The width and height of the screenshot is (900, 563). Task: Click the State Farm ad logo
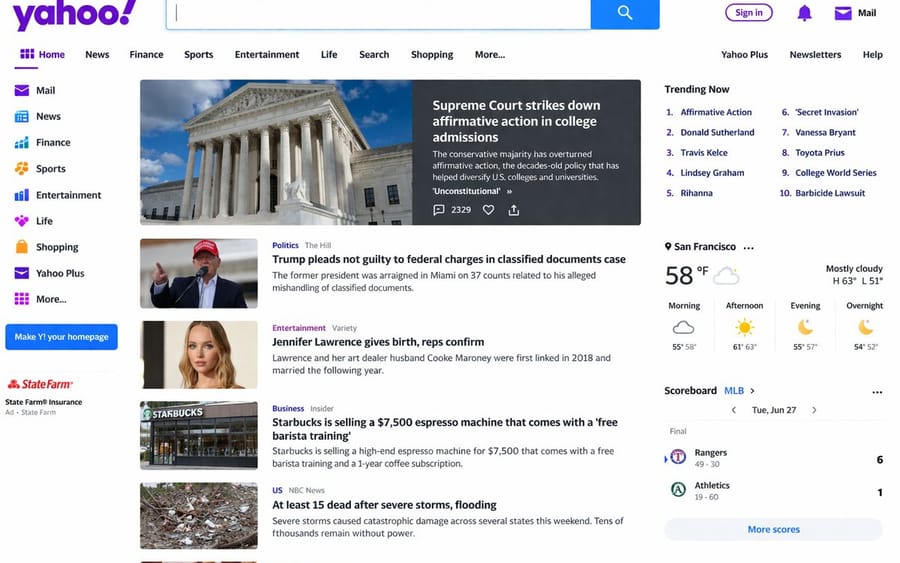click(40, 384)
